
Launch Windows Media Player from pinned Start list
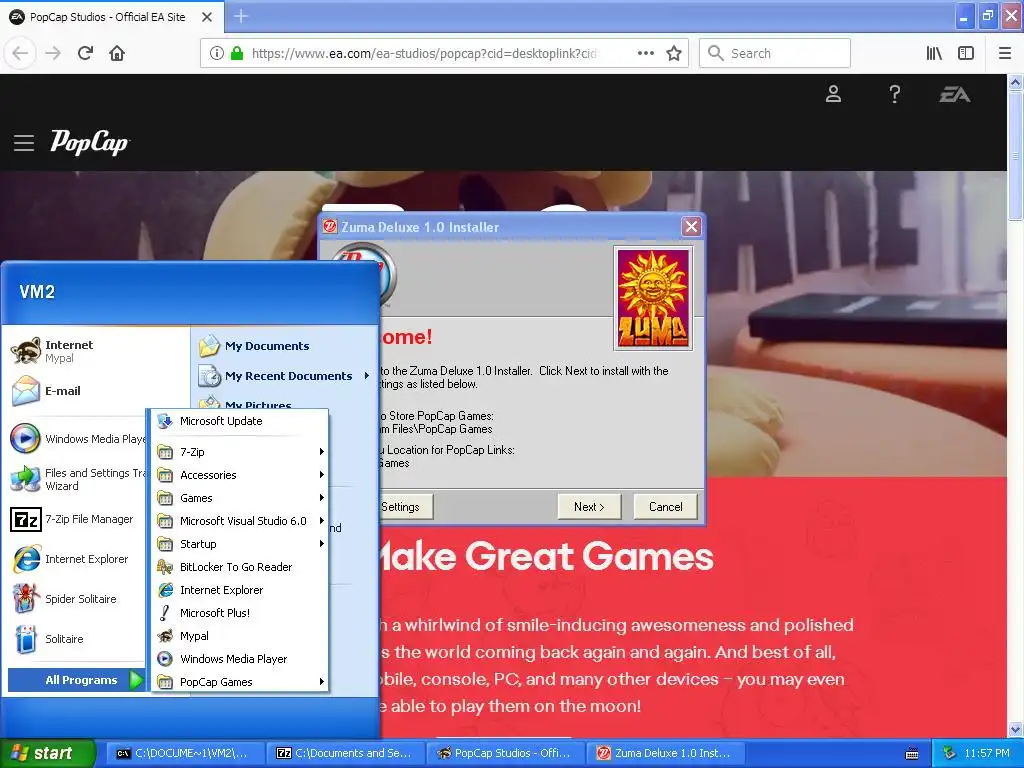(77, 439)
